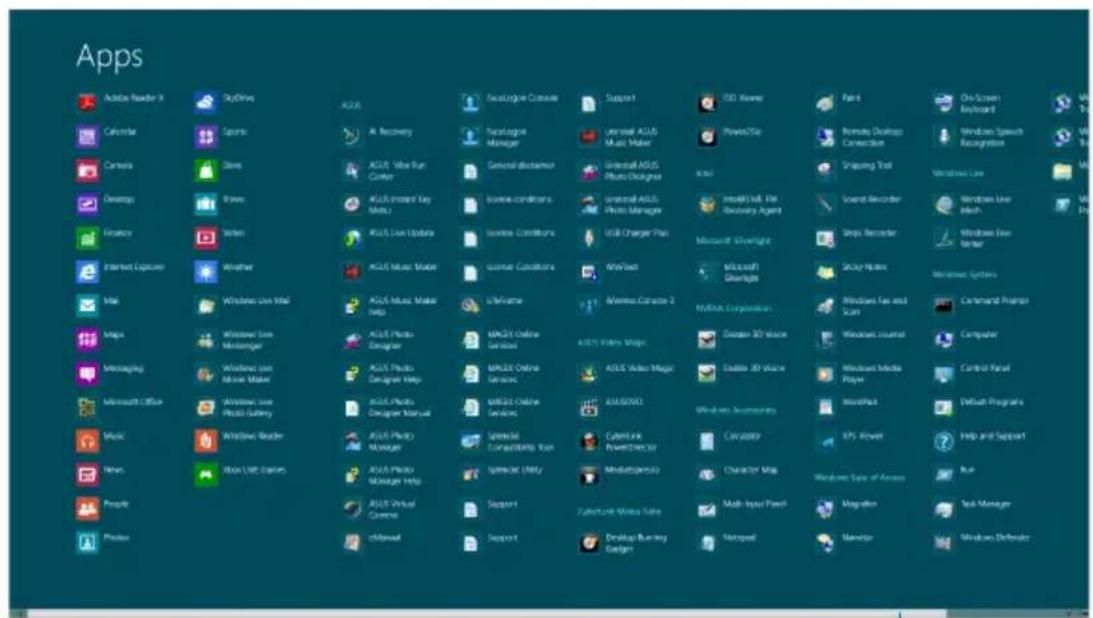The image size is (1093, 618).
Task: Open Windows Live Photo Gallery
Action: [234, 407]
